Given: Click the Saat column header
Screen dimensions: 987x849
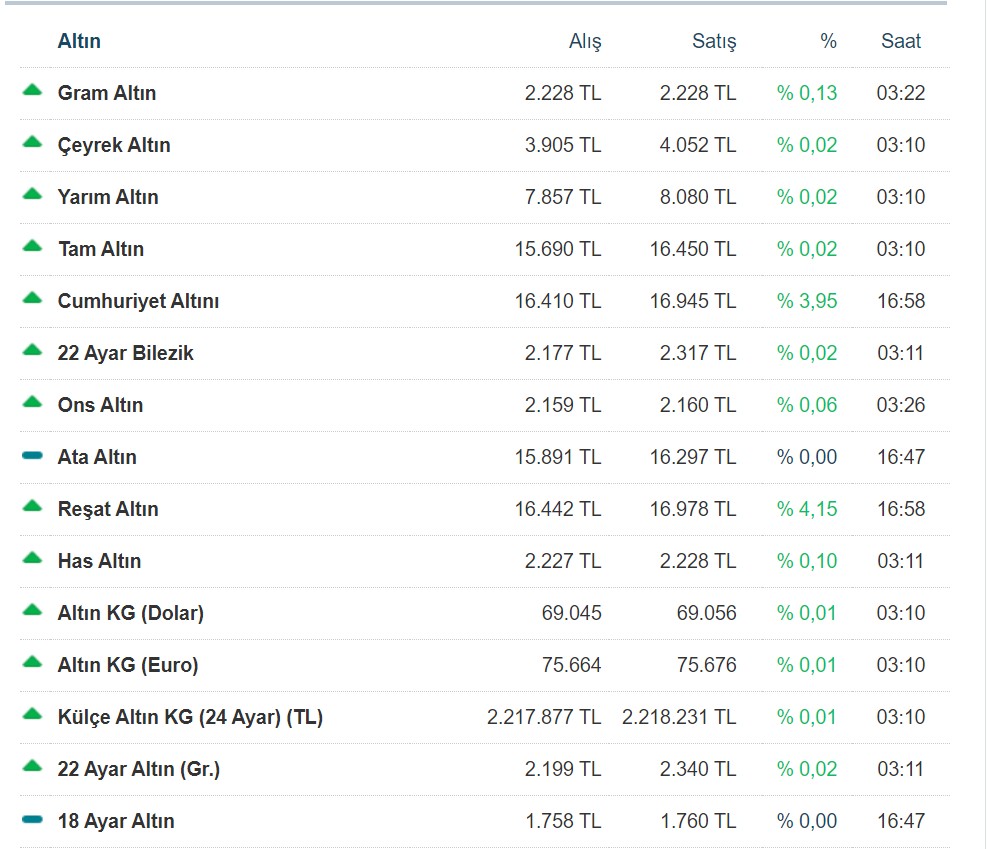Looking at the screenshot, I should click(x=901, y=41).
